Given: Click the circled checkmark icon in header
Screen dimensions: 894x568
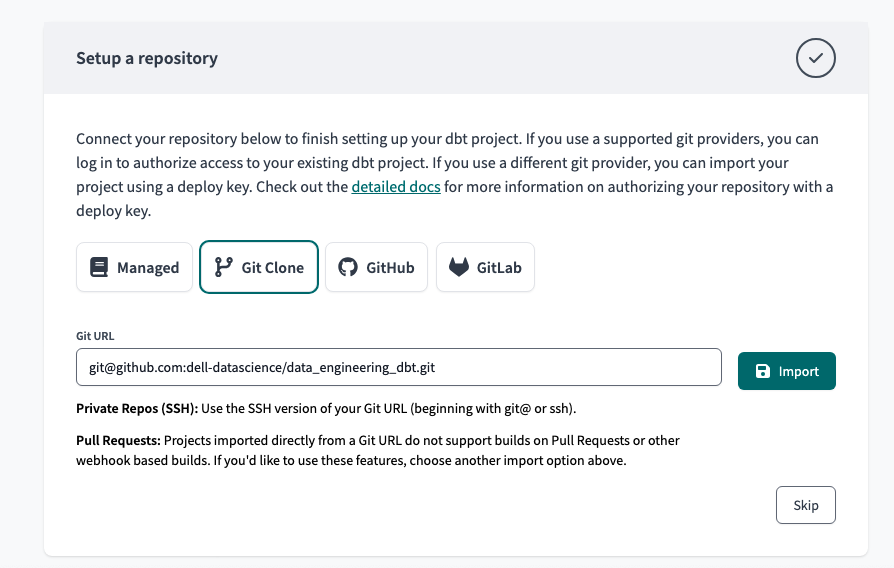Looking at the screenshot, I should (x=815, y=58).
